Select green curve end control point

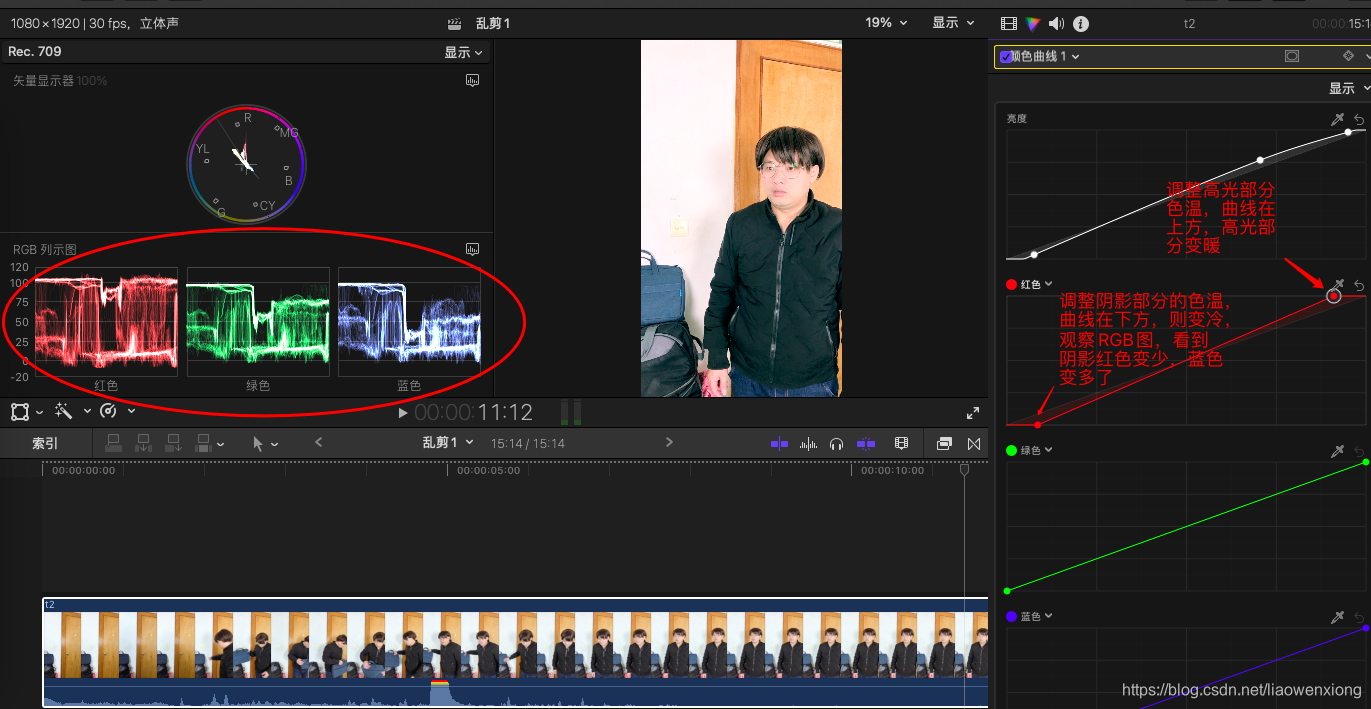pos(1365,462)
